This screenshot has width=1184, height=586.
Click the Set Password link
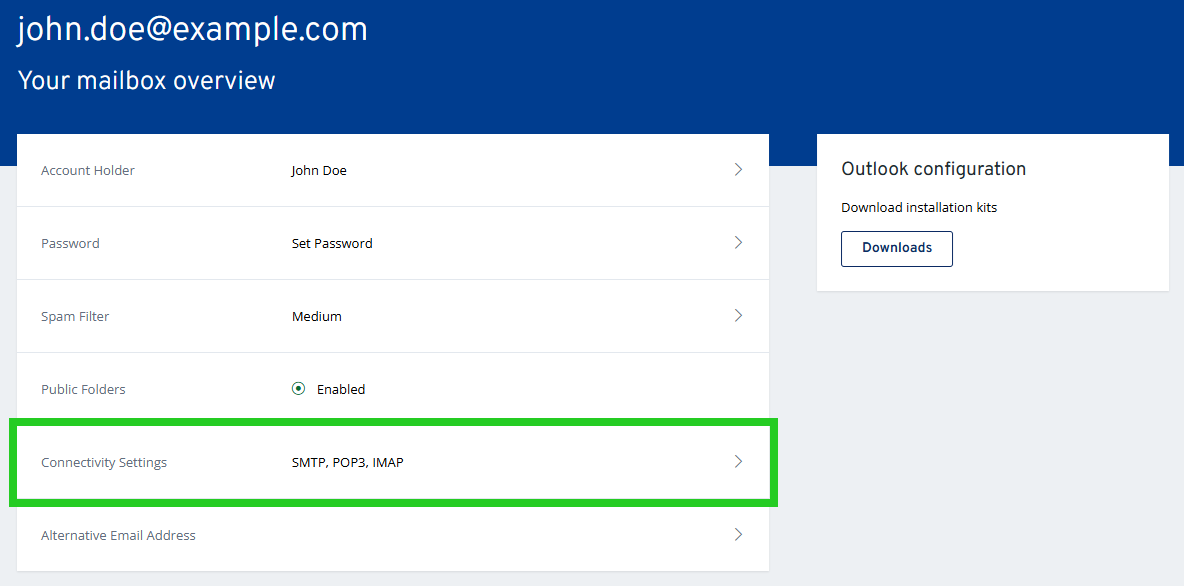point(331,242)
